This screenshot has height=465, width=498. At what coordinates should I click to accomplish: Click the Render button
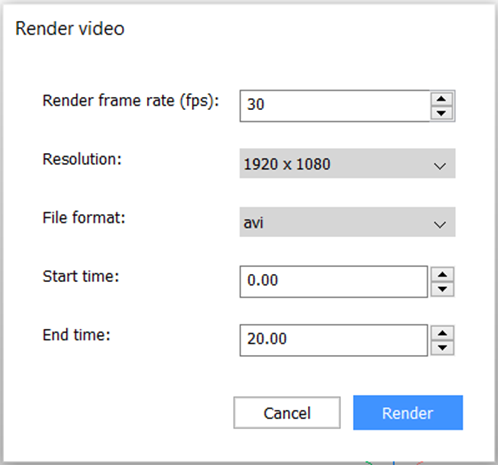click(x=408, y=413)
